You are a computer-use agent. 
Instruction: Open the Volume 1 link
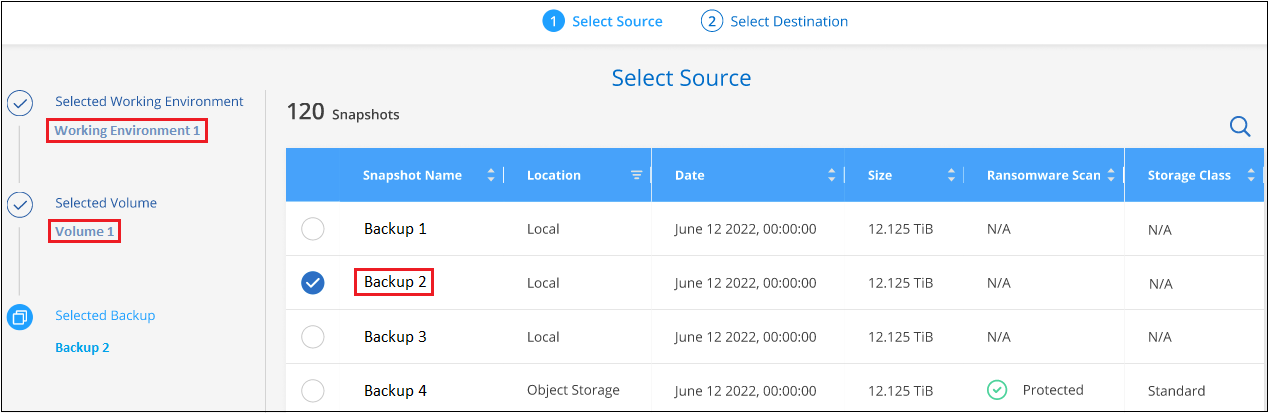85,232
